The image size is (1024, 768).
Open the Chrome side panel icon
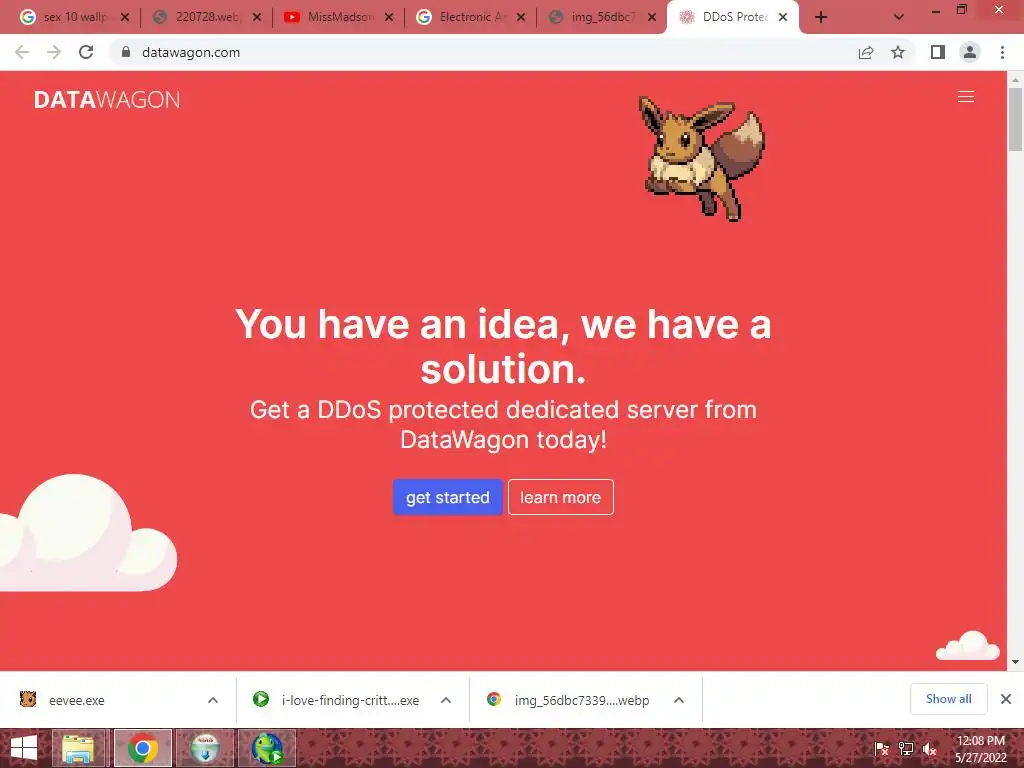(x=938, y=52)
